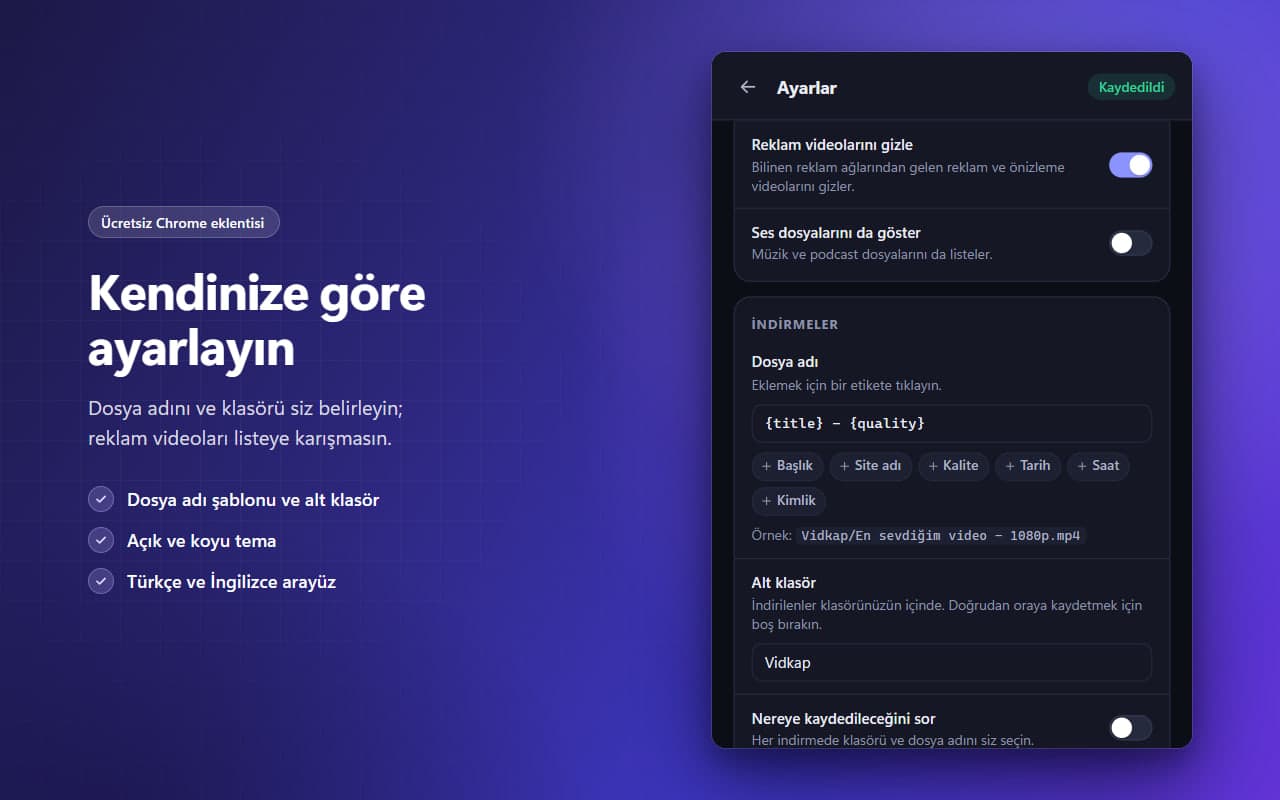Screen dimensions: 1280x800
Task: Click the İNDİRMELER section heading
Action: (795, 325)
